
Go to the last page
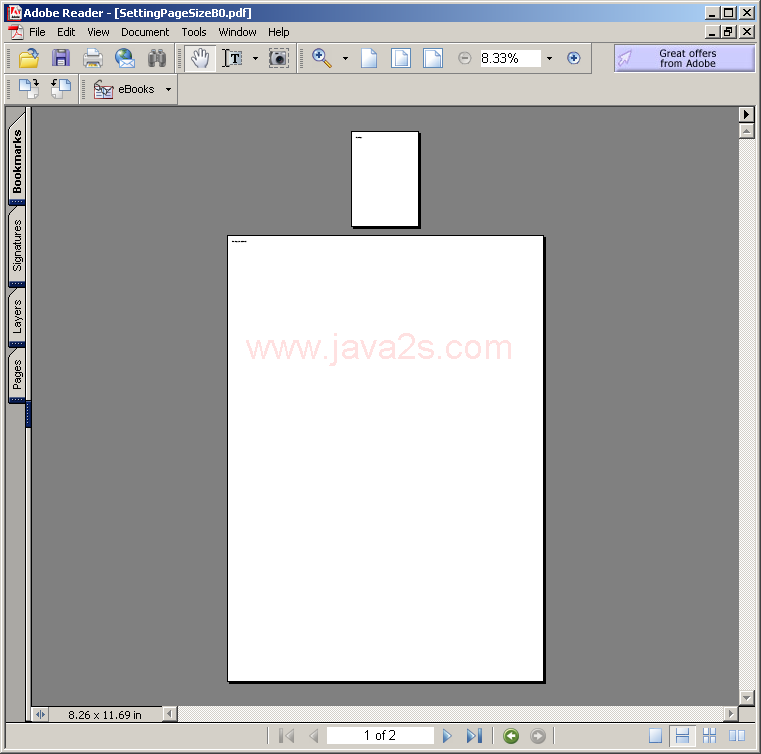click(474, 736)
